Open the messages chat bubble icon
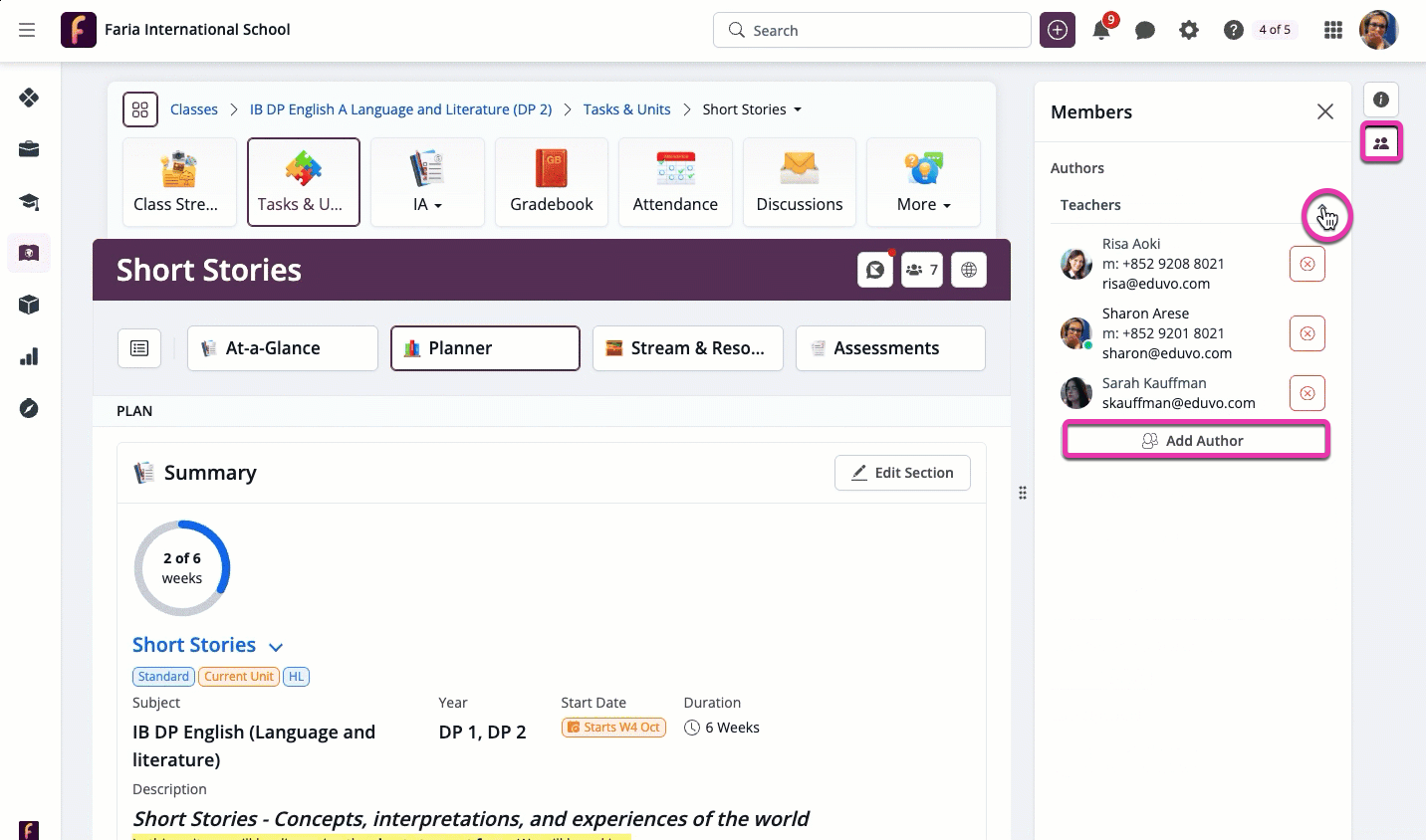The height and width of the screenshot is (840, 1426). click(x=1145, y=31)
